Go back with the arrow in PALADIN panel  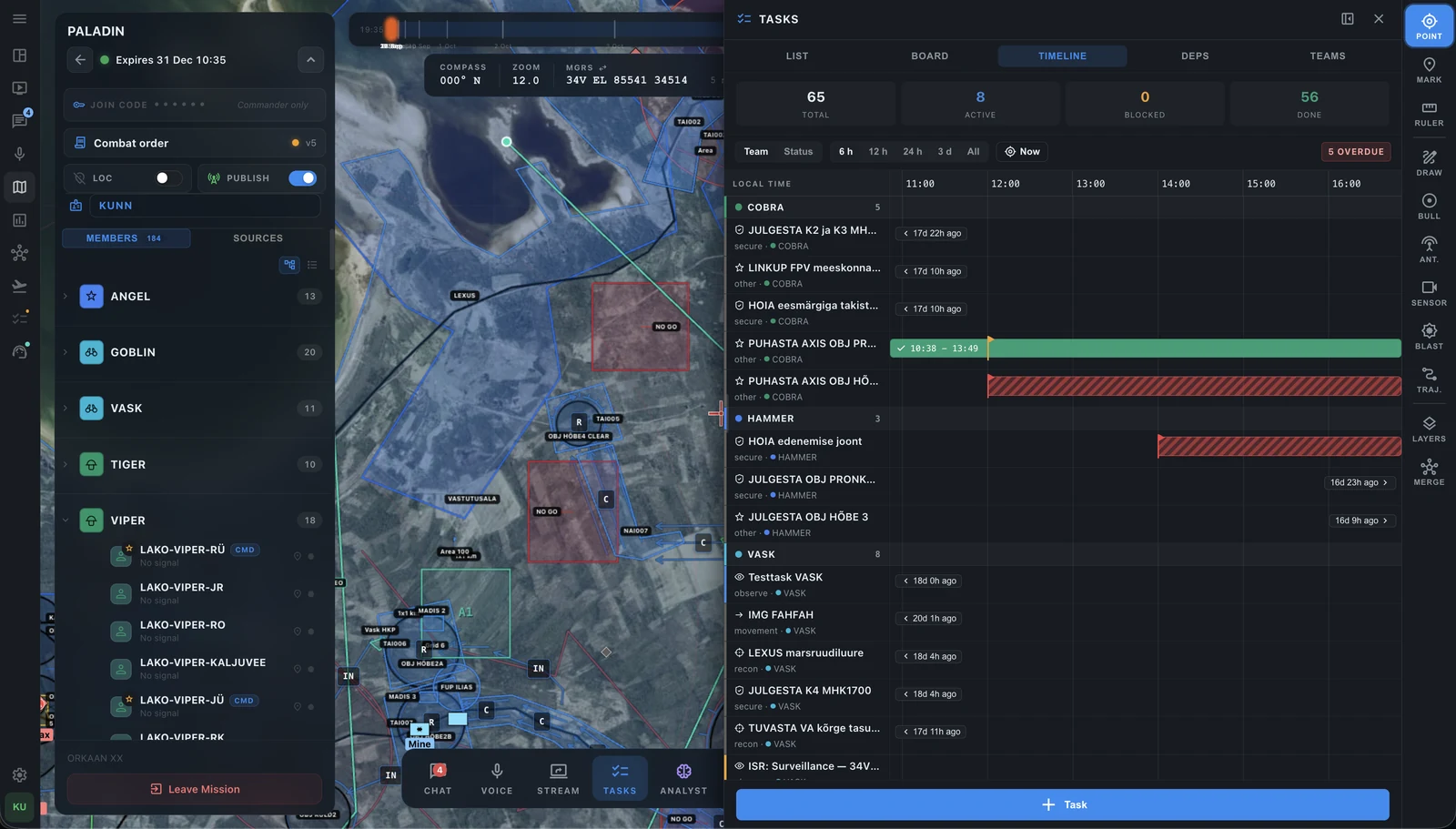click(80, 60)
